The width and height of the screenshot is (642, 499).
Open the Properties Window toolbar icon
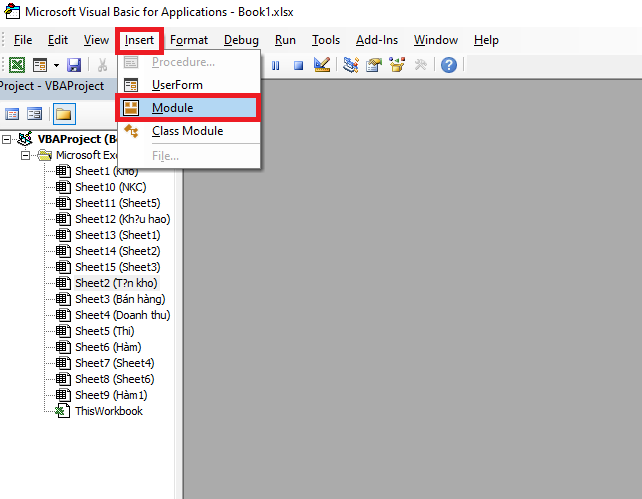point(373,65)
